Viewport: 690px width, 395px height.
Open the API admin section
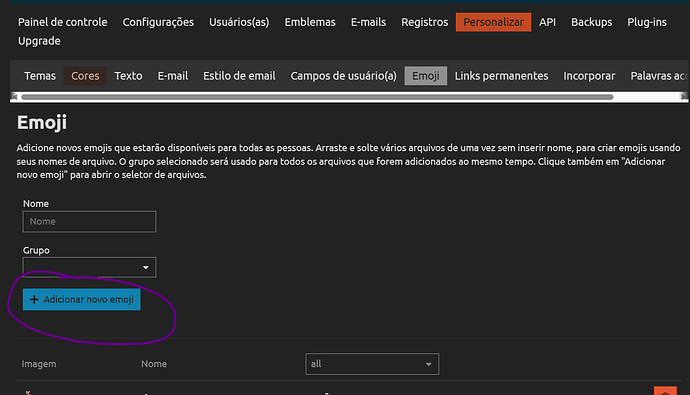547,22
